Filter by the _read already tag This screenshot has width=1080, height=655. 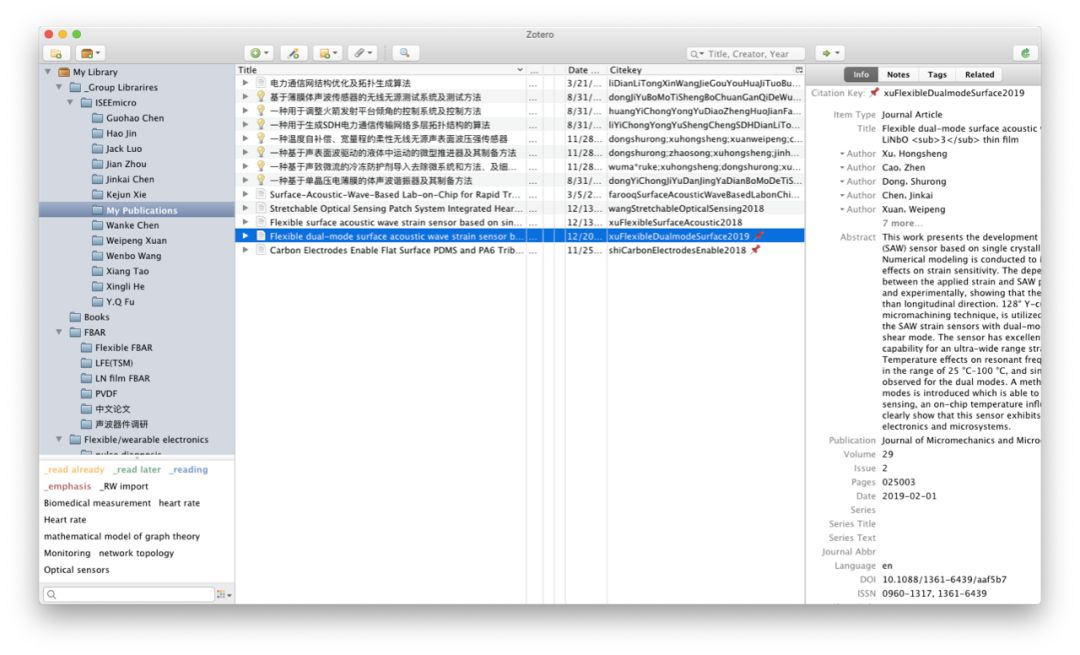tap(74, 470)
